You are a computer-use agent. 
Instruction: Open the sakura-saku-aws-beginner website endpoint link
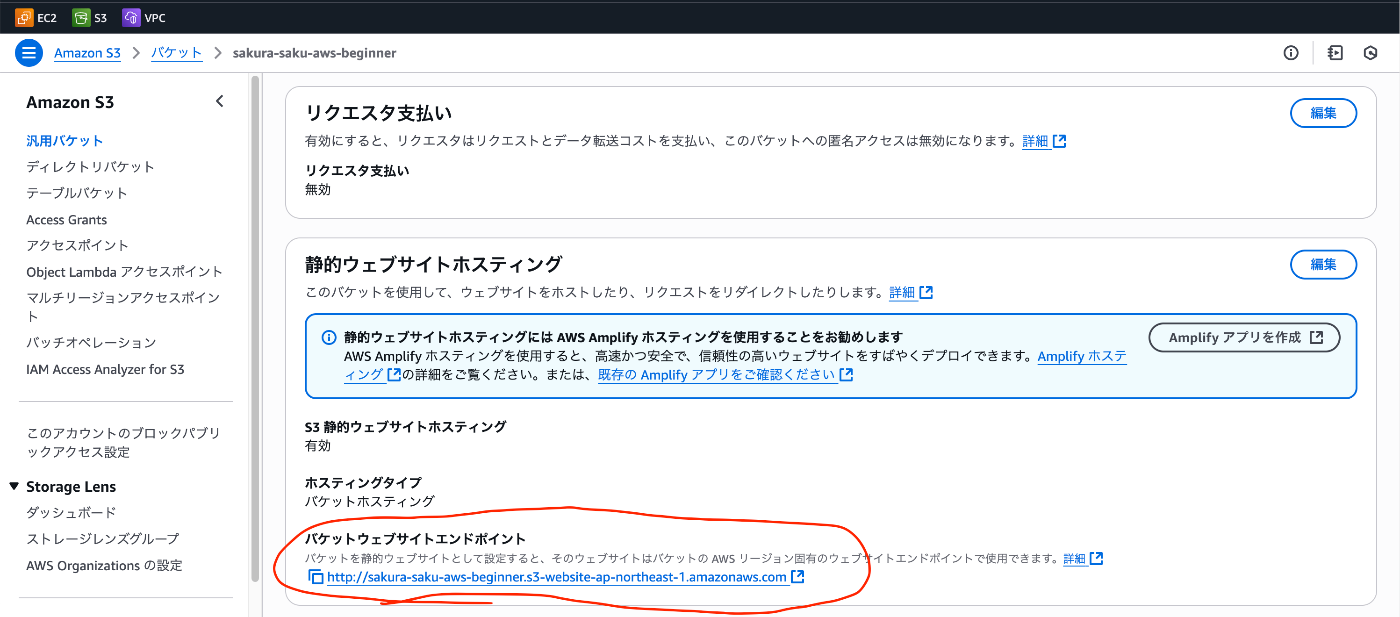(557, 577)
